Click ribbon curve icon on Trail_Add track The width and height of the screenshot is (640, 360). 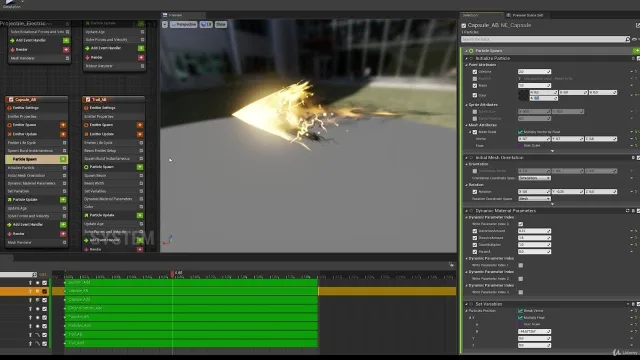click(38, 343)
